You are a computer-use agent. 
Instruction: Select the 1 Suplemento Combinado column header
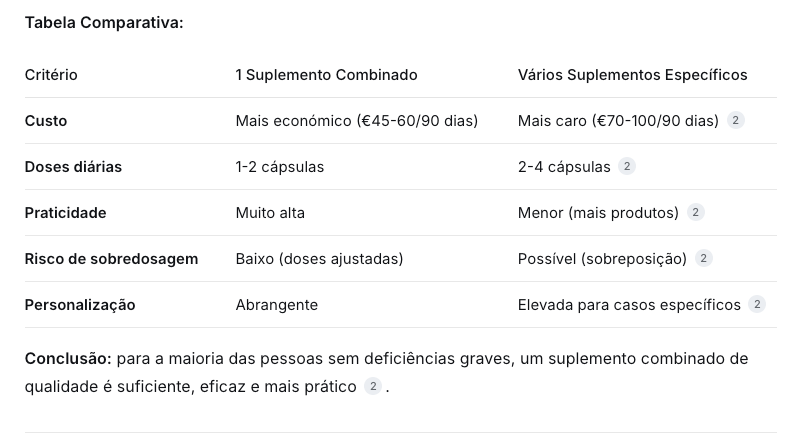point(326,75)
